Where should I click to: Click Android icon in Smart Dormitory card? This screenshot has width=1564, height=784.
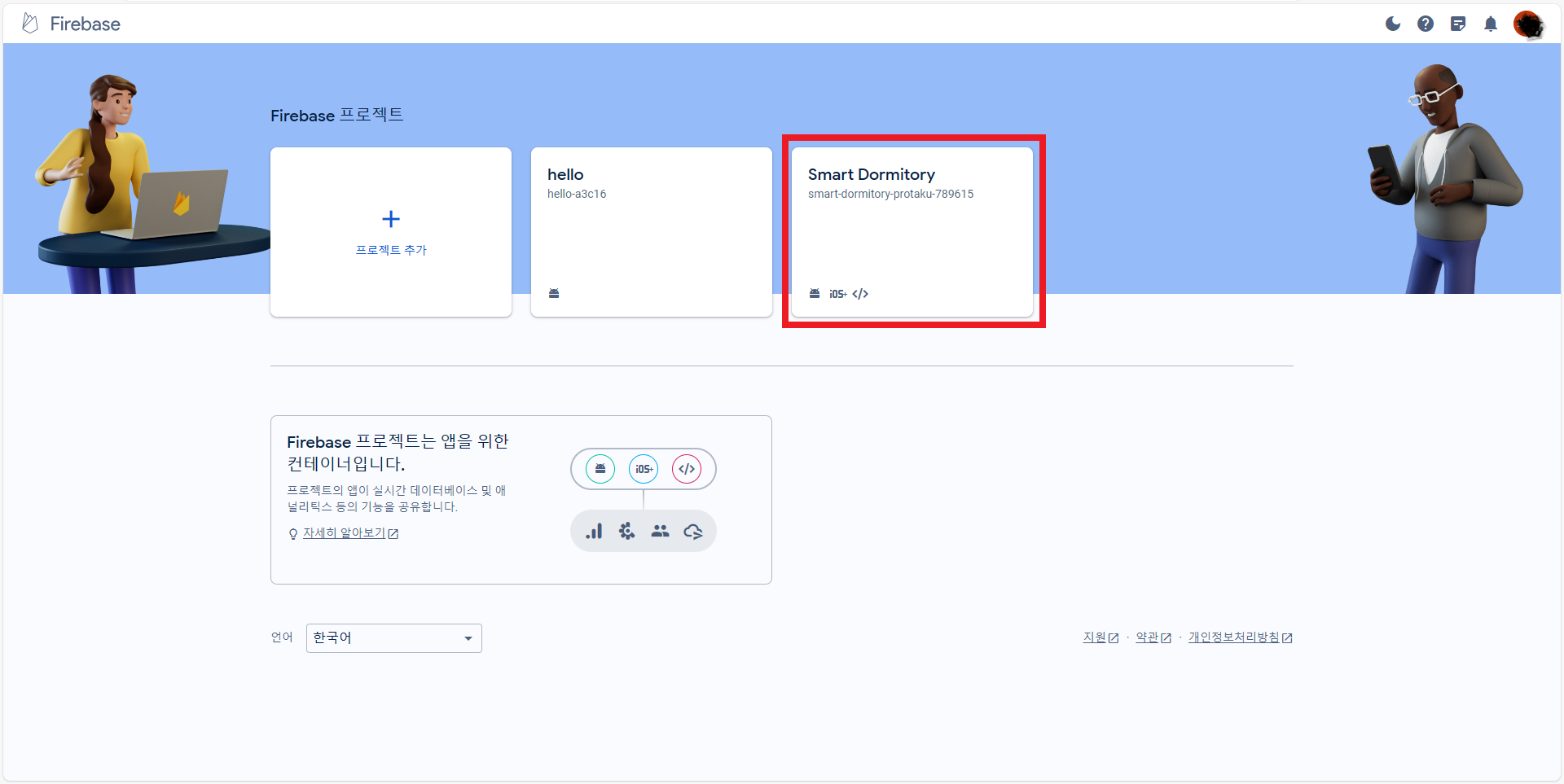pyautogui.click(x=815, y=293)
